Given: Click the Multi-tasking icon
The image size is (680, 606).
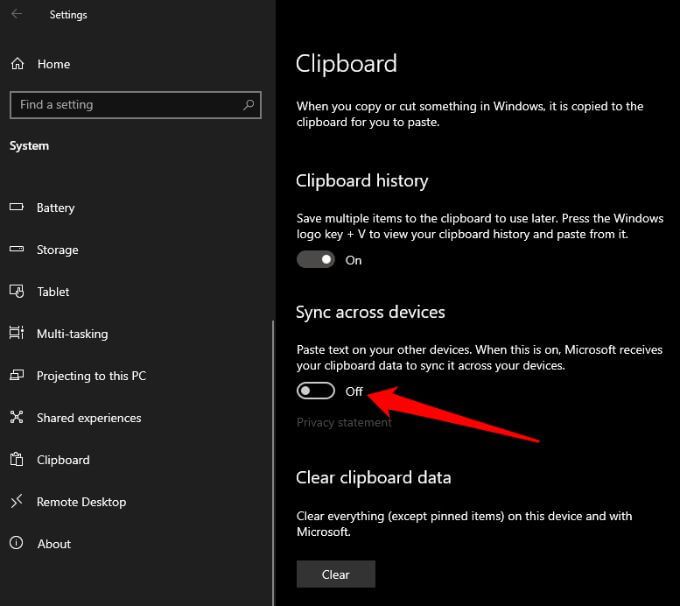Looking at the screenshot, I should [16, 333].
